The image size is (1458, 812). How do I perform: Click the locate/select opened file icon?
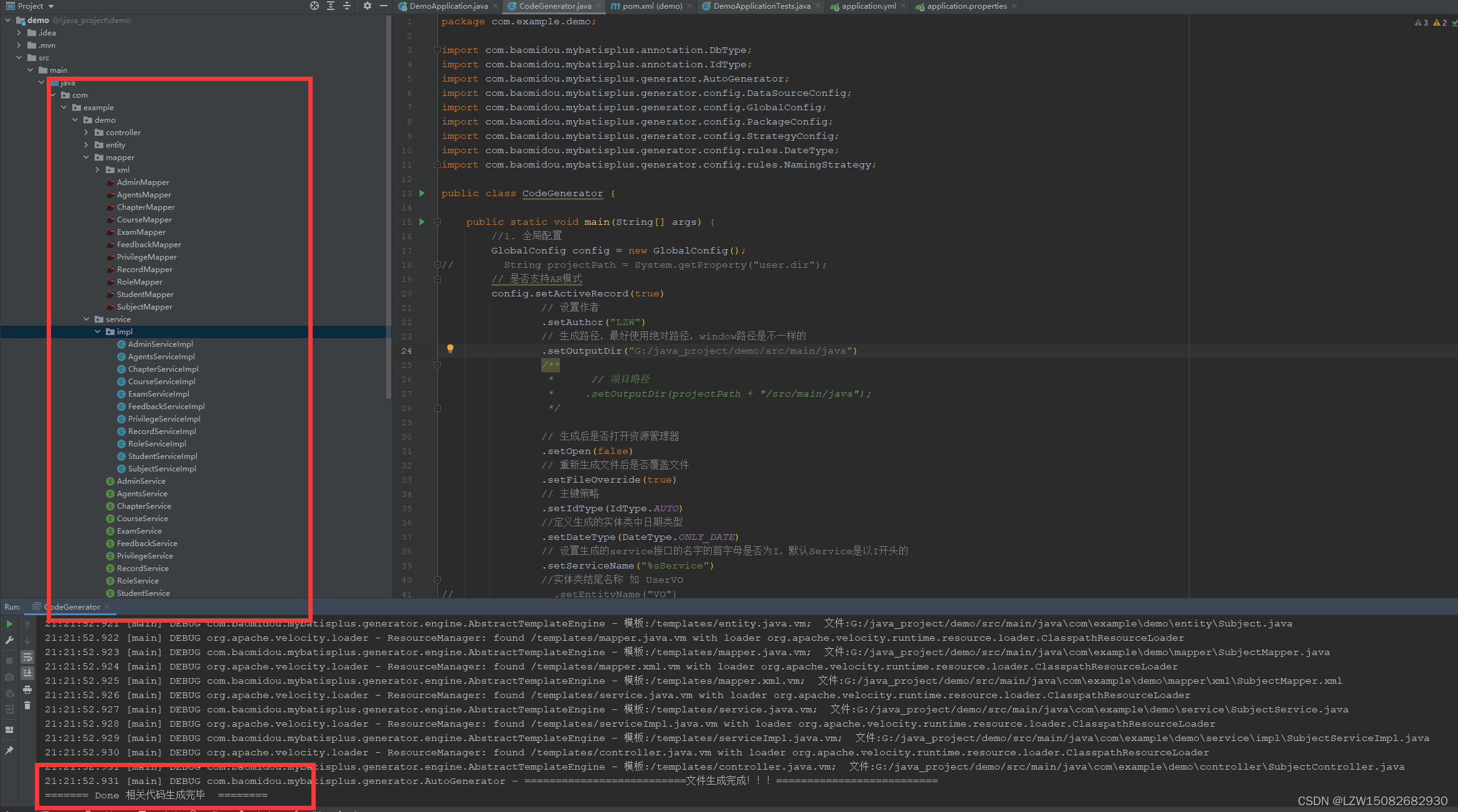(x=314, y=6)
